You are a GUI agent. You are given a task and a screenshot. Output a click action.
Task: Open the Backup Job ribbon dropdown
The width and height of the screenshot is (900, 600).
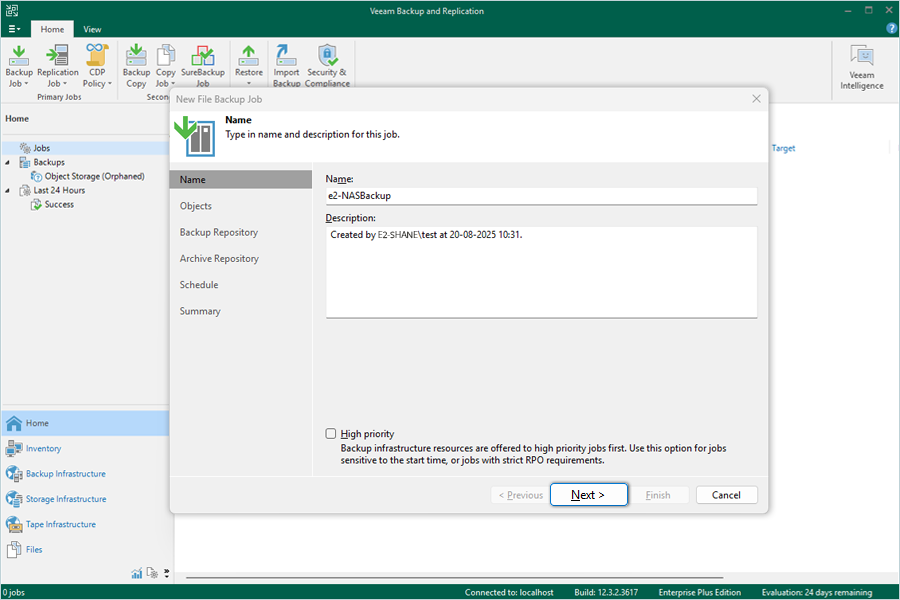(x=18, y=66)
